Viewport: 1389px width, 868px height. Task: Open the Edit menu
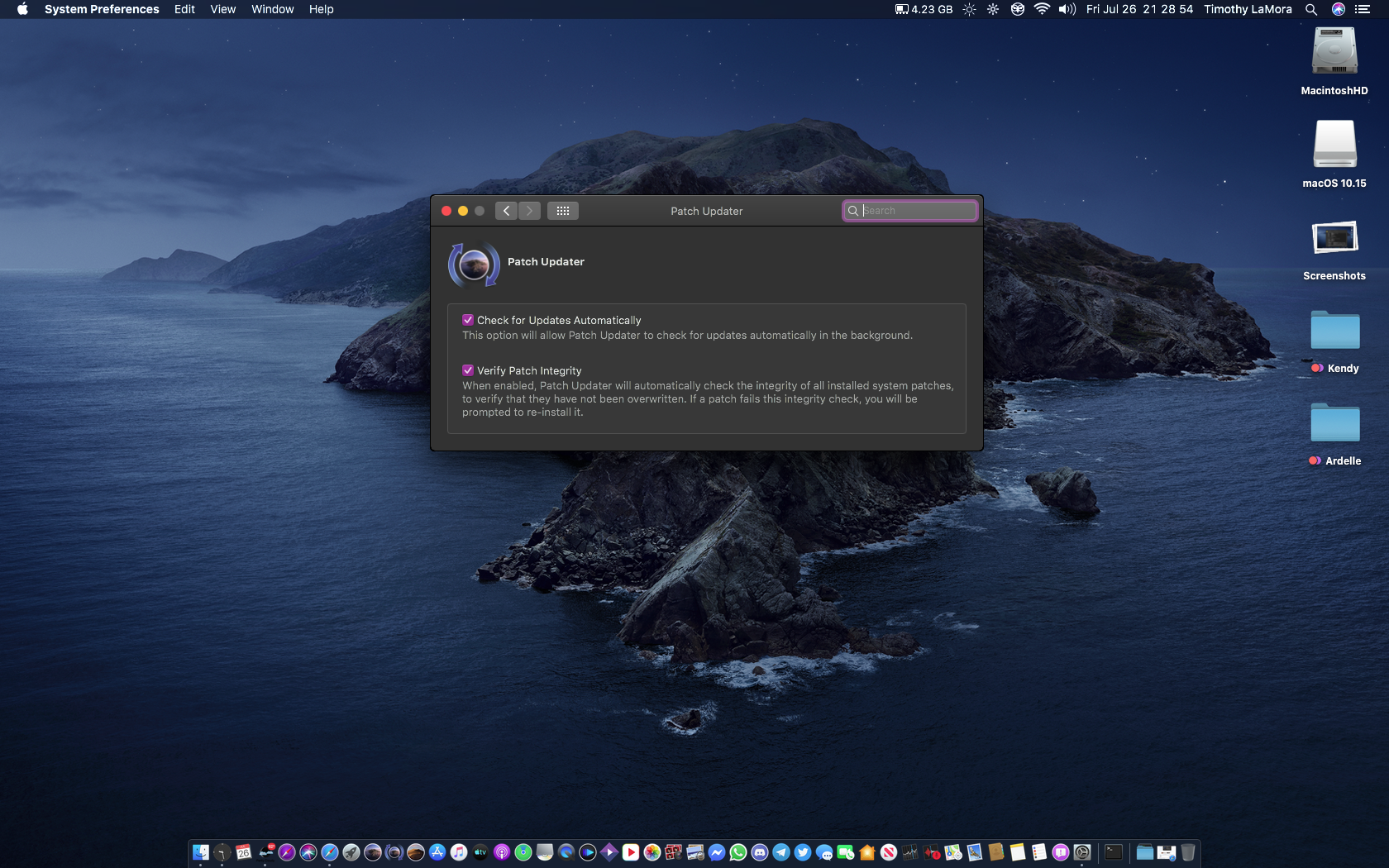pyautogui.click(x=184, y=9)
